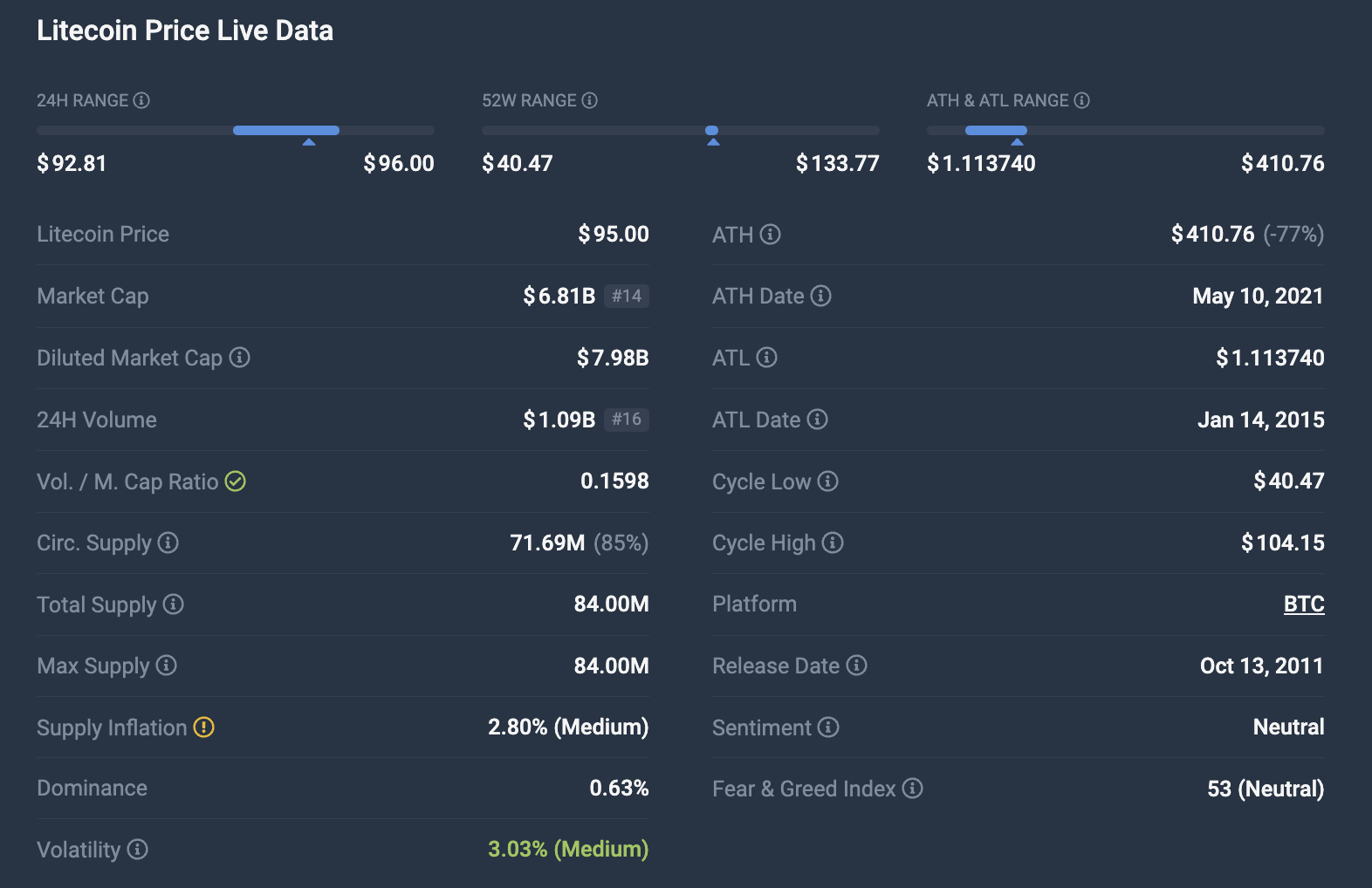Click the $95.00 Litecoin price value
The image size is (1372, 888).
(x=614, y=234)
